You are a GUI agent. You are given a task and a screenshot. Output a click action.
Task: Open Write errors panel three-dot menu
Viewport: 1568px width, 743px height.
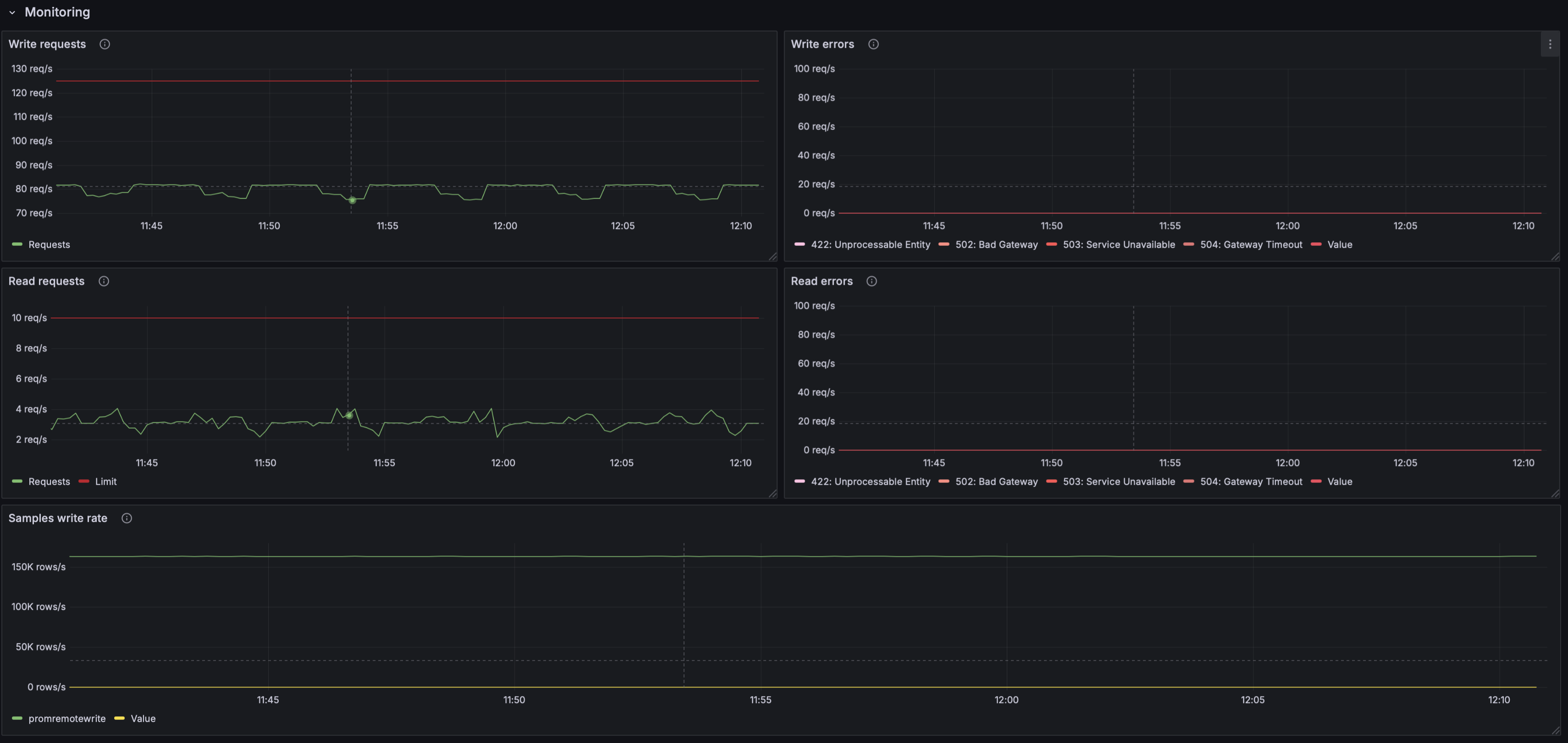[1550, 44]
